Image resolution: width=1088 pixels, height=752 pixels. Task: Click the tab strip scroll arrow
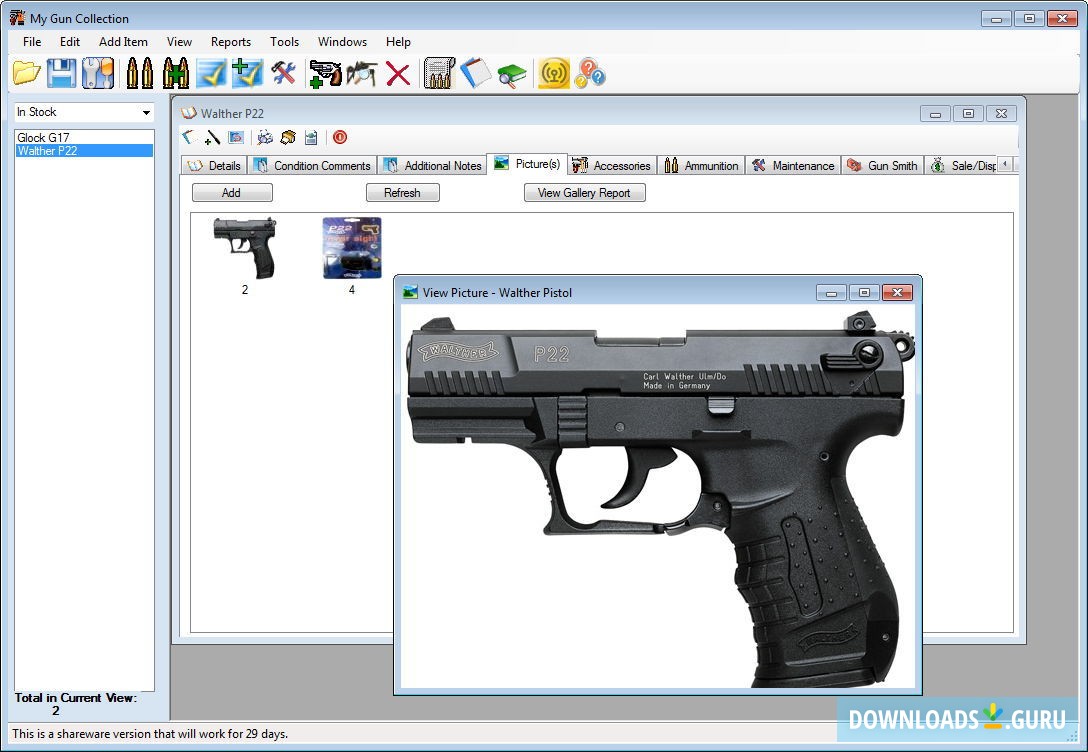point(1005,164)
